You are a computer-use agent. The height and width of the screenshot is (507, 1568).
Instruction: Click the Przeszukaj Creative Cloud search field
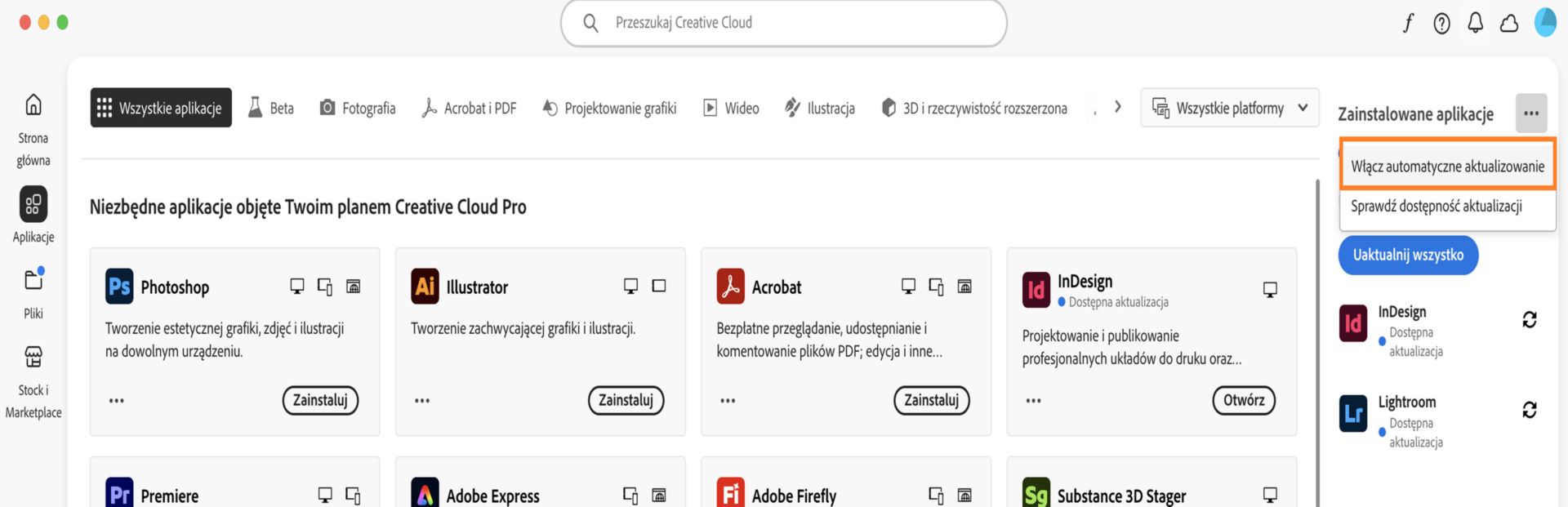click(x=783, y=22)
